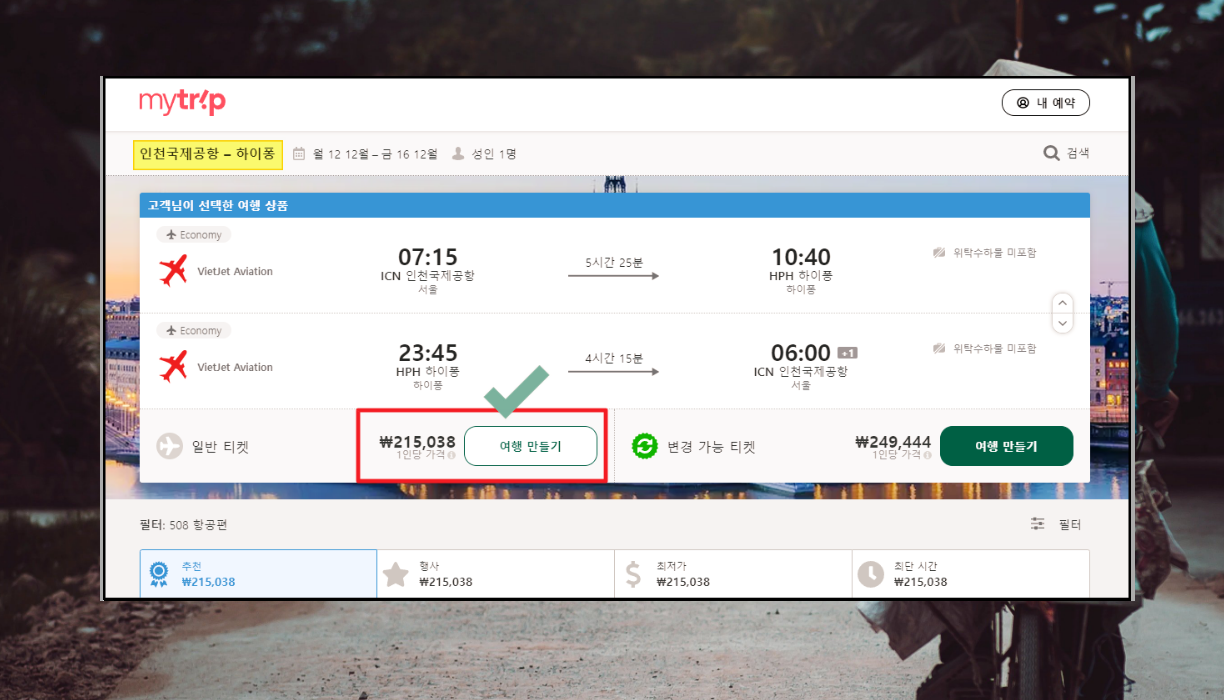Click price info icon under ₩215,038
Screen dimensions: 1224x700
point(452,455)
